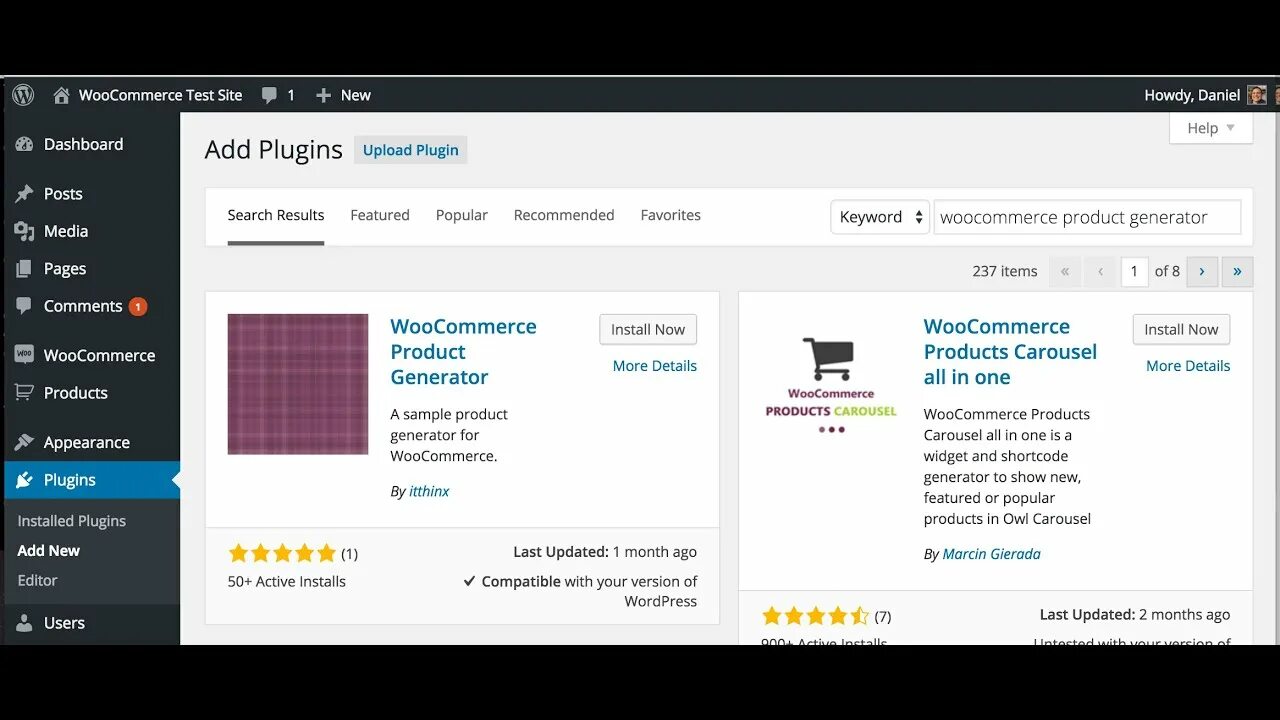This screenshot has width=1280, height=720.
Task: Click the Products cart icon in sidebar
Action: 24,393
